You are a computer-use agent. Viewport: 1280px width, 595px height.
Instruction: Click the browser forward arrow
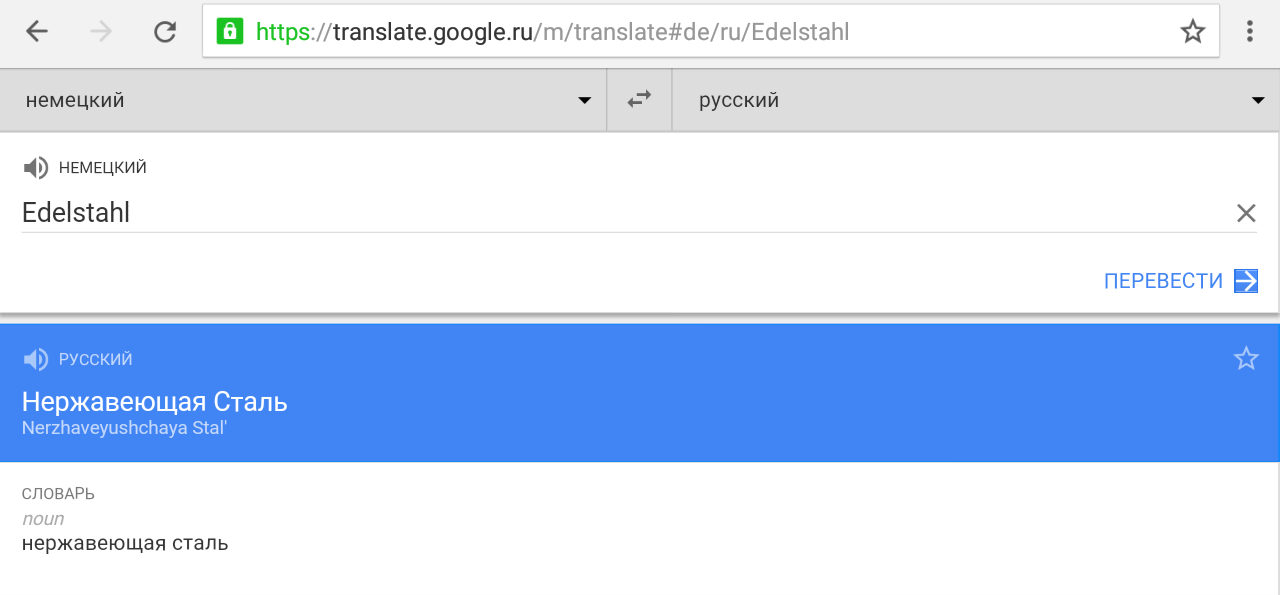click(101, 32)
